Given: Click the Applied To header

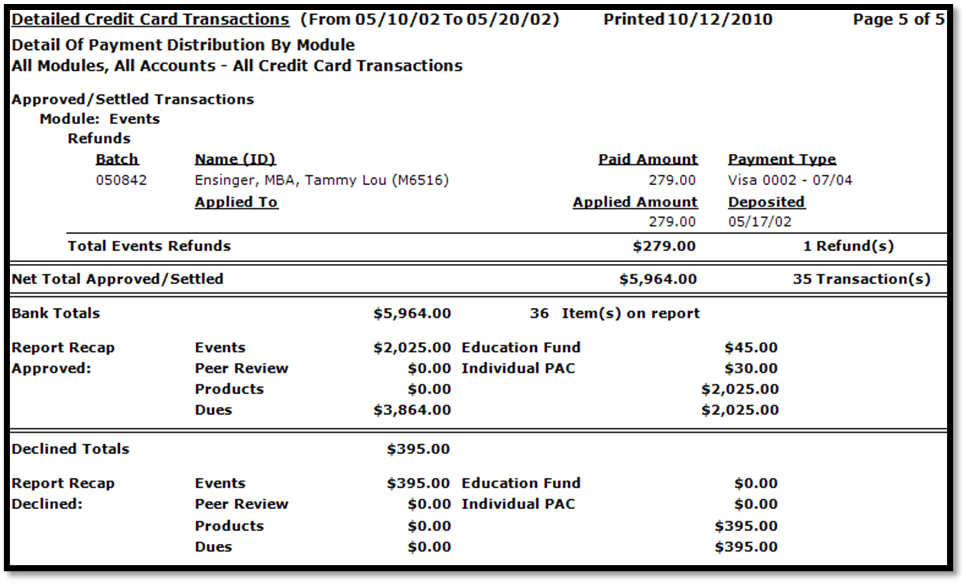Looking at the screenshot, I should [x=237, y=202].
